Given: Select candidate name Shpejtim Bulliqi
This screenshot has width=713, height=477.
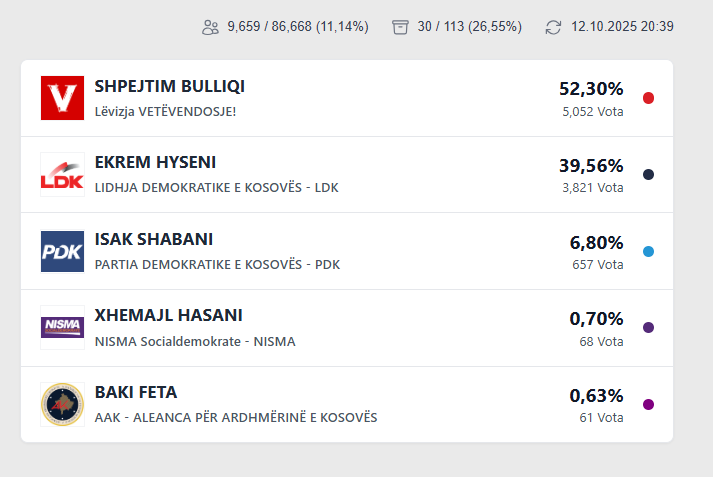Looking at the screenshot, I should (169, 87).
